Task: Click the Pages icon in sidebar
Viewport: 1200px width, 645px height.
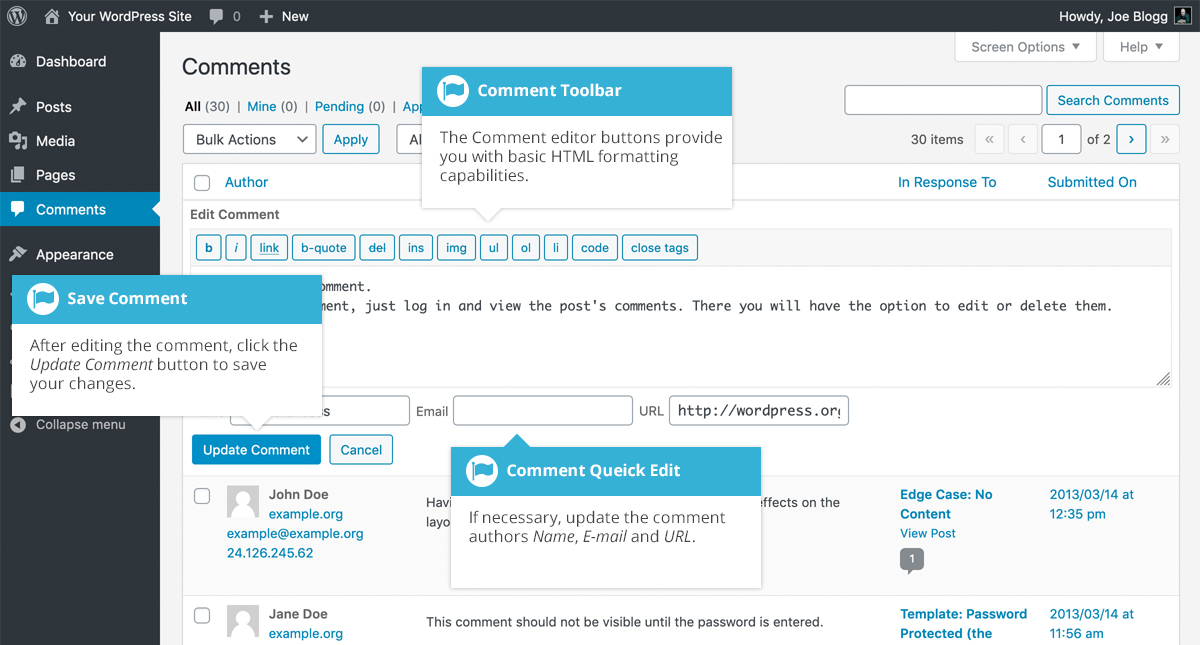Action: pyautogui.click(x=18, y=175)
